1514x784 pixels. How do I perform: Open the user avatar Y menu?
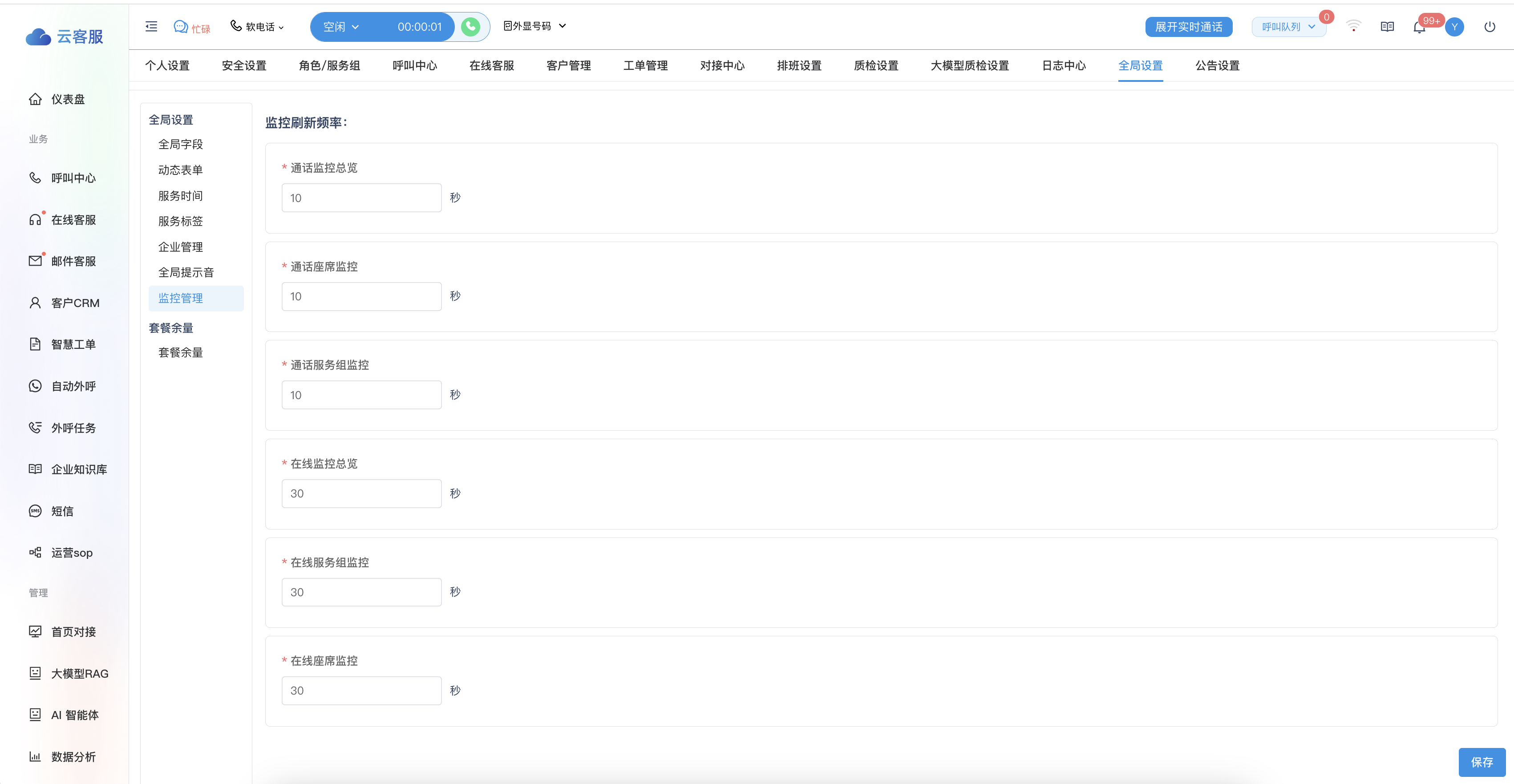(1454, 27)
